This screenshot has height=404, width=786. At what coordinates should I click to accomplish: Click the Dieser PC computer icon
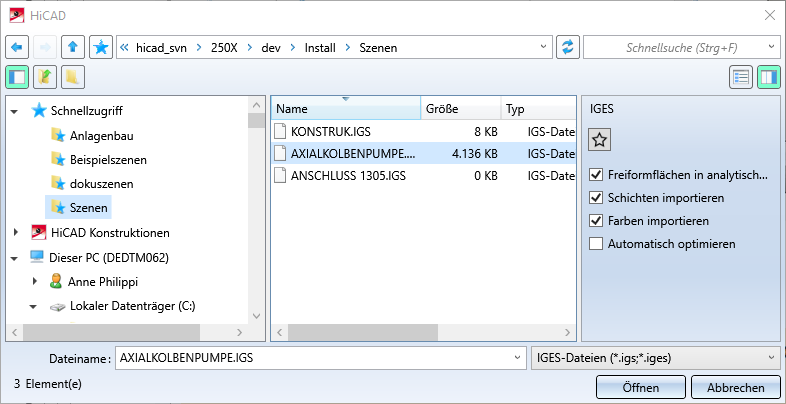point(37,258)
